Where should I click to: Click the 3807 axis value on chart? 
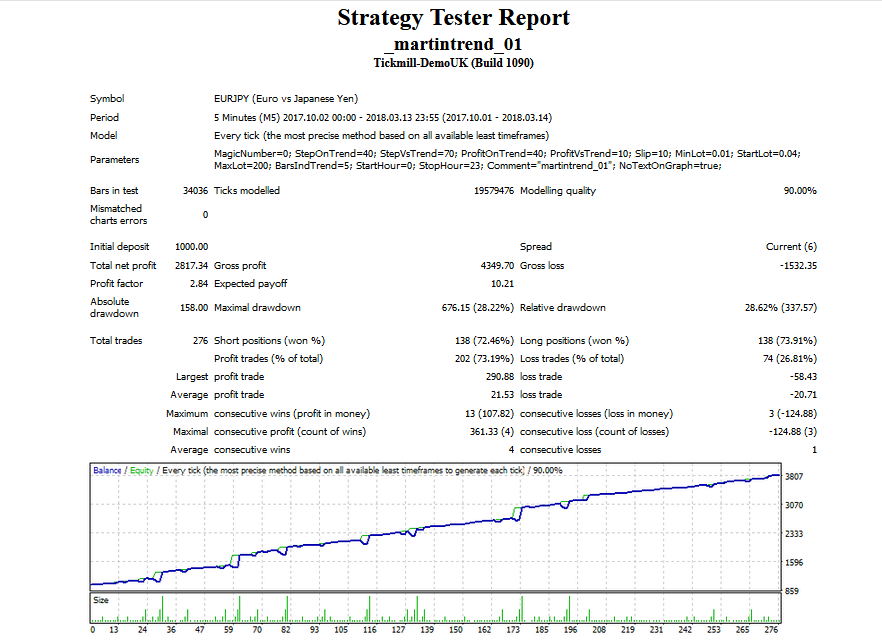tap(794, 476)
